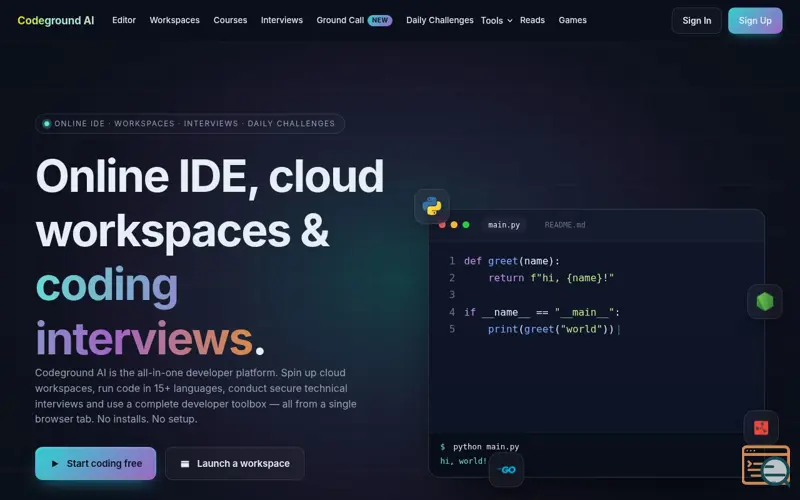
Task: Click the play icon in Start coding free
Action: point(55,464)
